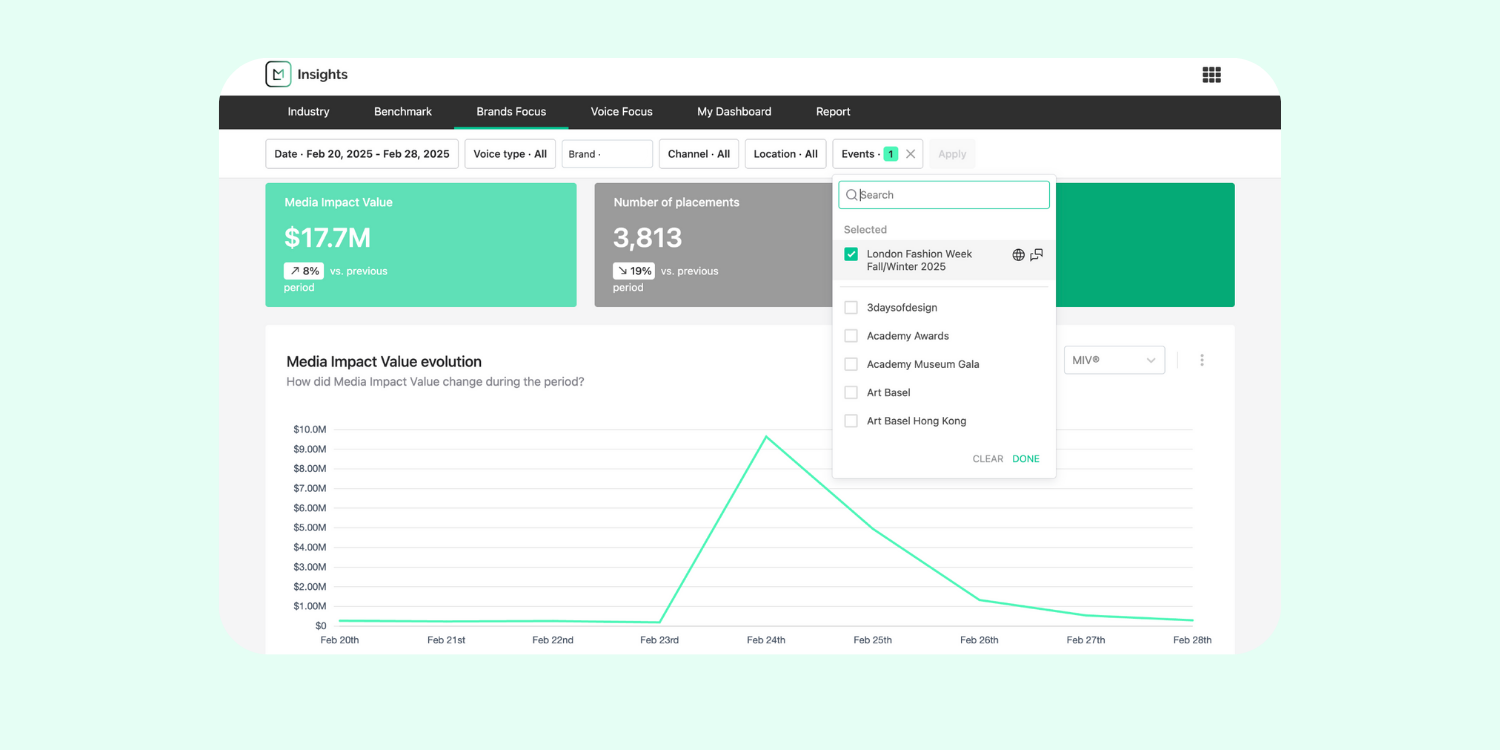This screenshot has width=1500, height=750.
Task: Click the chat bubbles icon beside London Fashion Week
Action: 1037,255
